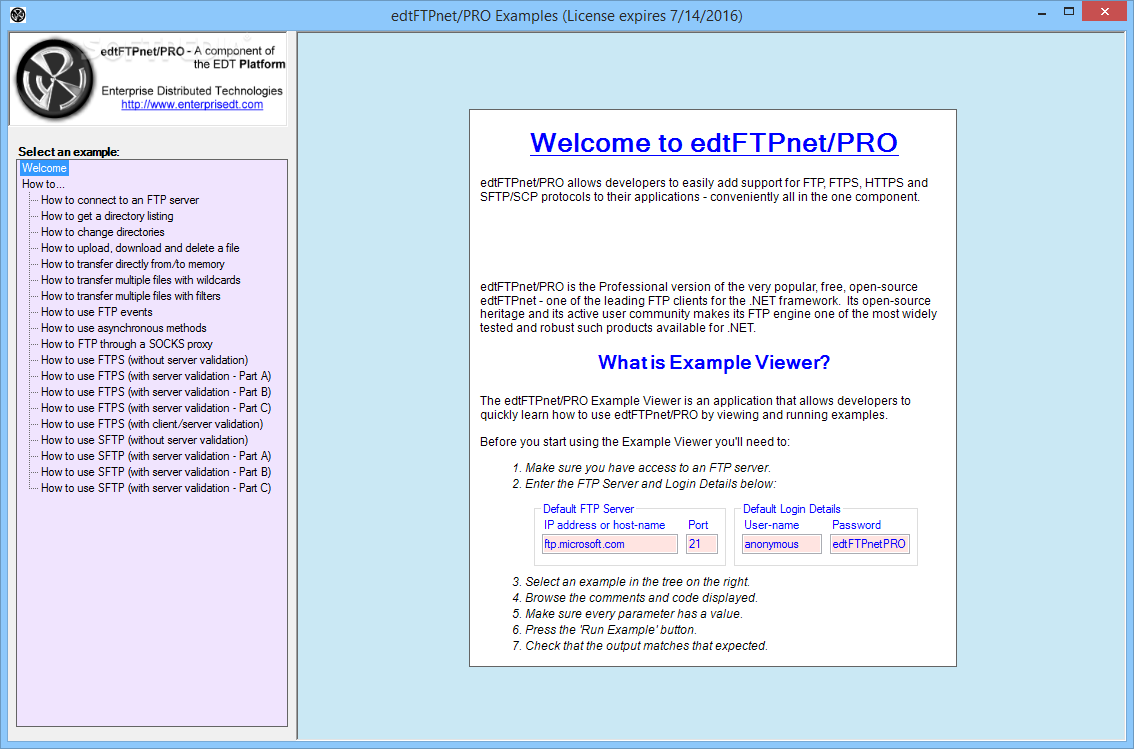The width and height of the screenshot is (1134, 749).
Task: Open 'How to transfer multiple files with wildcards'
Action: [x=141, y=280]
